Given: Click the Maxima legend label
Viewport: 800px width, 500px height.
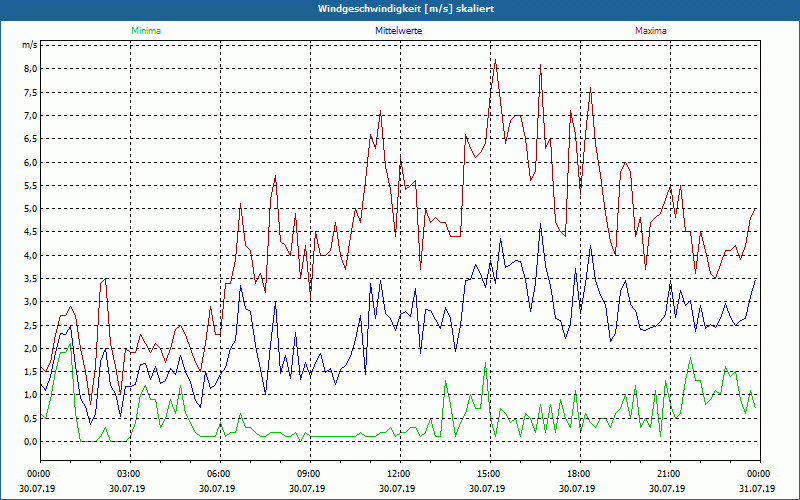Looking at the screenshot, I should [651, 31].
